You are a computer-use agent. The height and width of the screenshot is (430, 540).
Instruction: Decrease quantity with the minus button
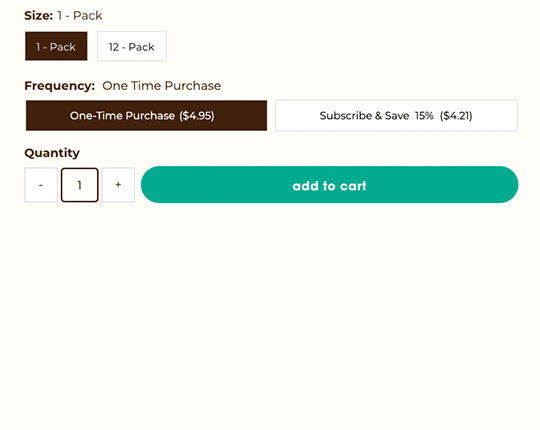pyautogui.click(x=41, y=185)
